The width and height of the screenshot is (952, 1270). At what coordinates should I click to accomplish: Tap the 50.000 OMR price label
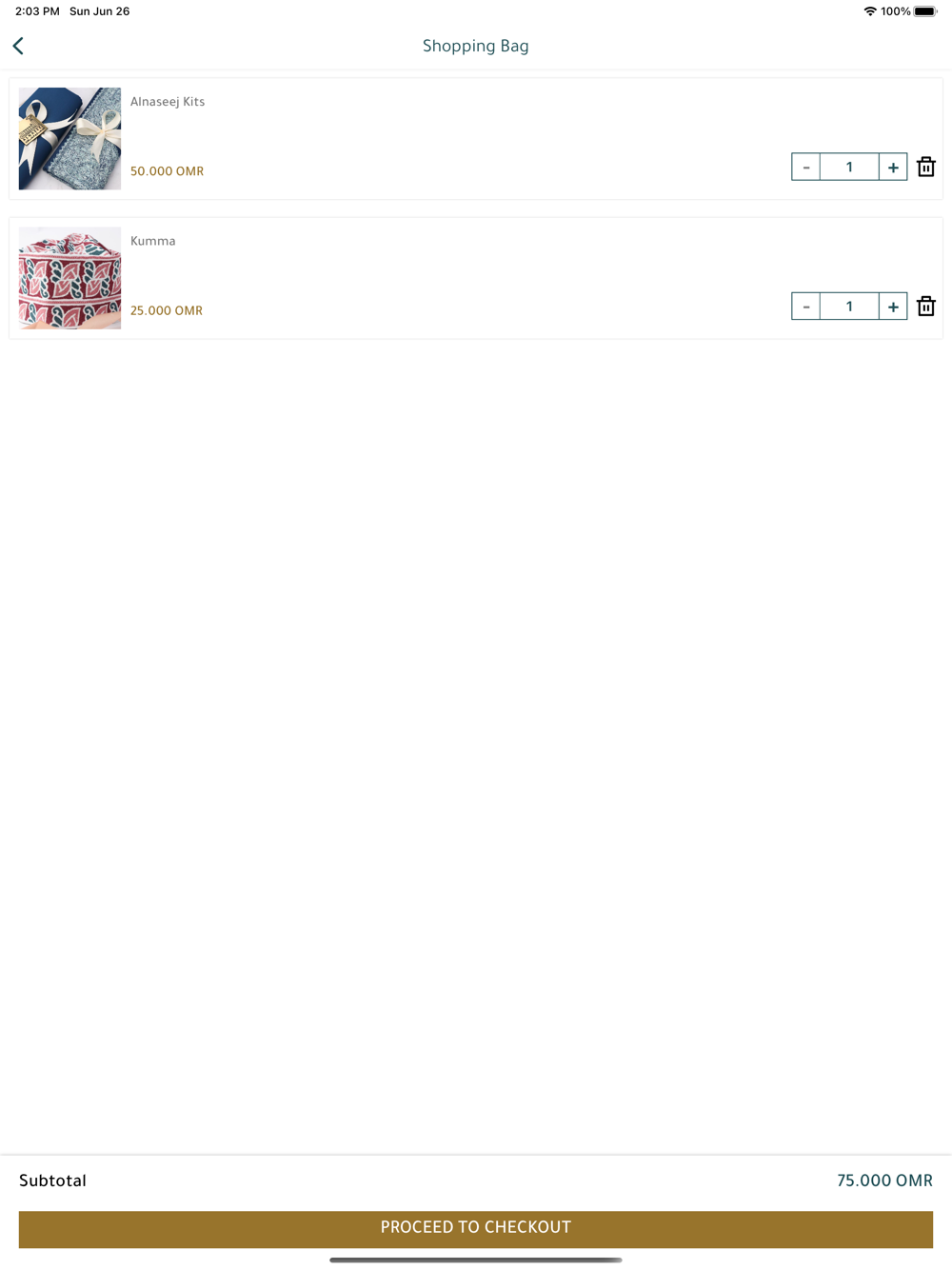pos(167,171)
